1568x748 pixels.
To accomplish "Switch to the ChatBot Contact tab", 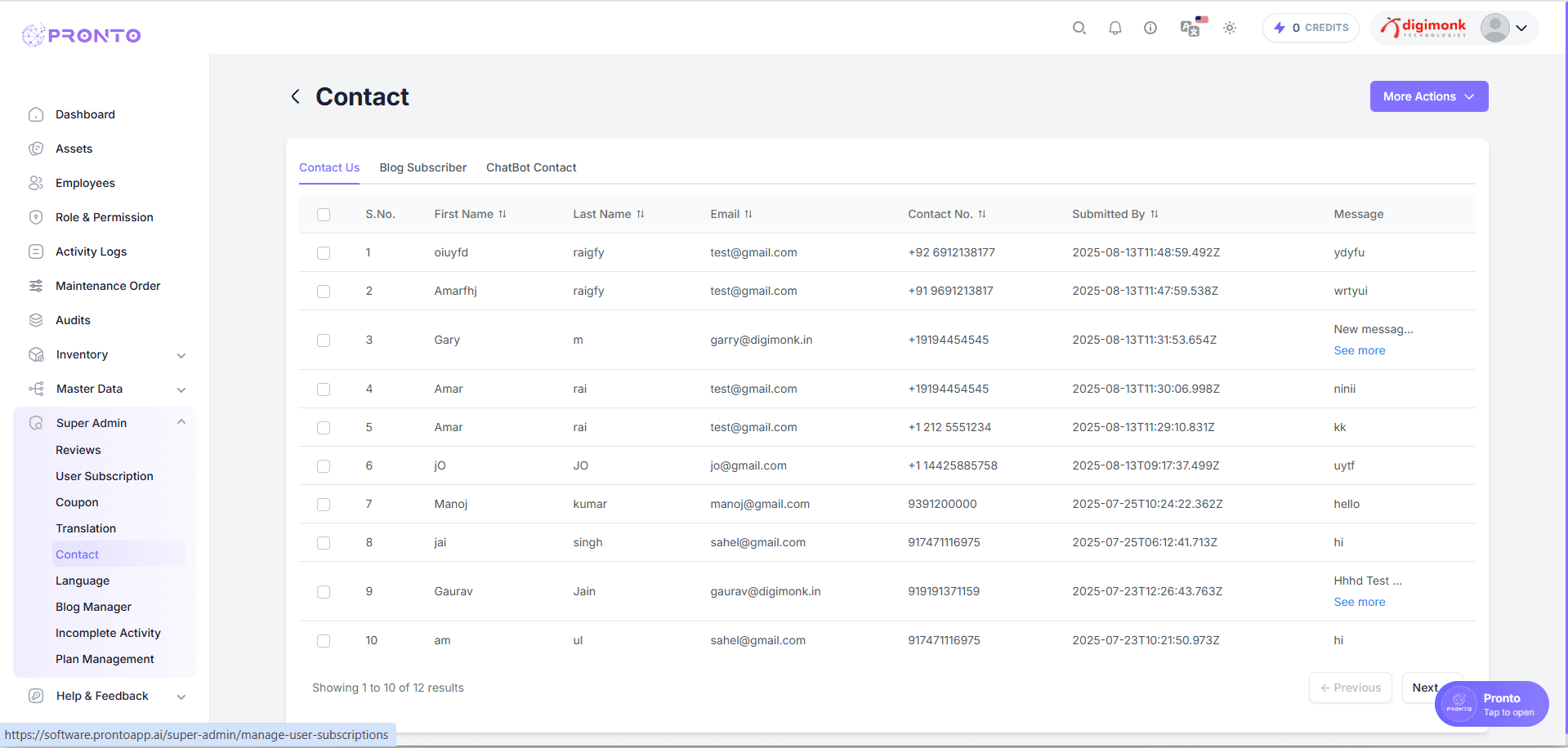I will click(531, 167).
